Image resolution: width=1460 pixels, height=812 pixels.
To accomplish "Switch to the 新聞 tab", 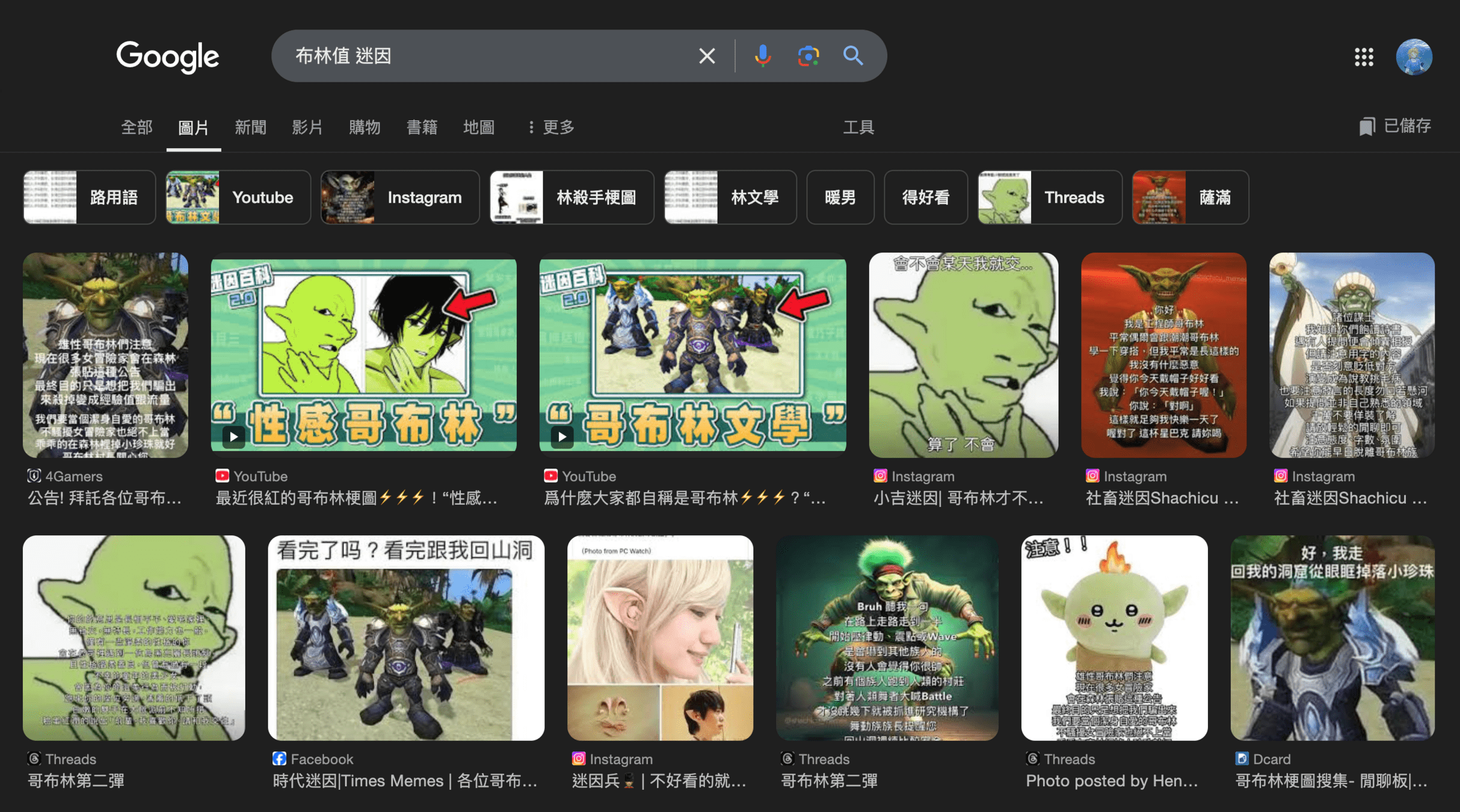I will click(x=250, y=127).
